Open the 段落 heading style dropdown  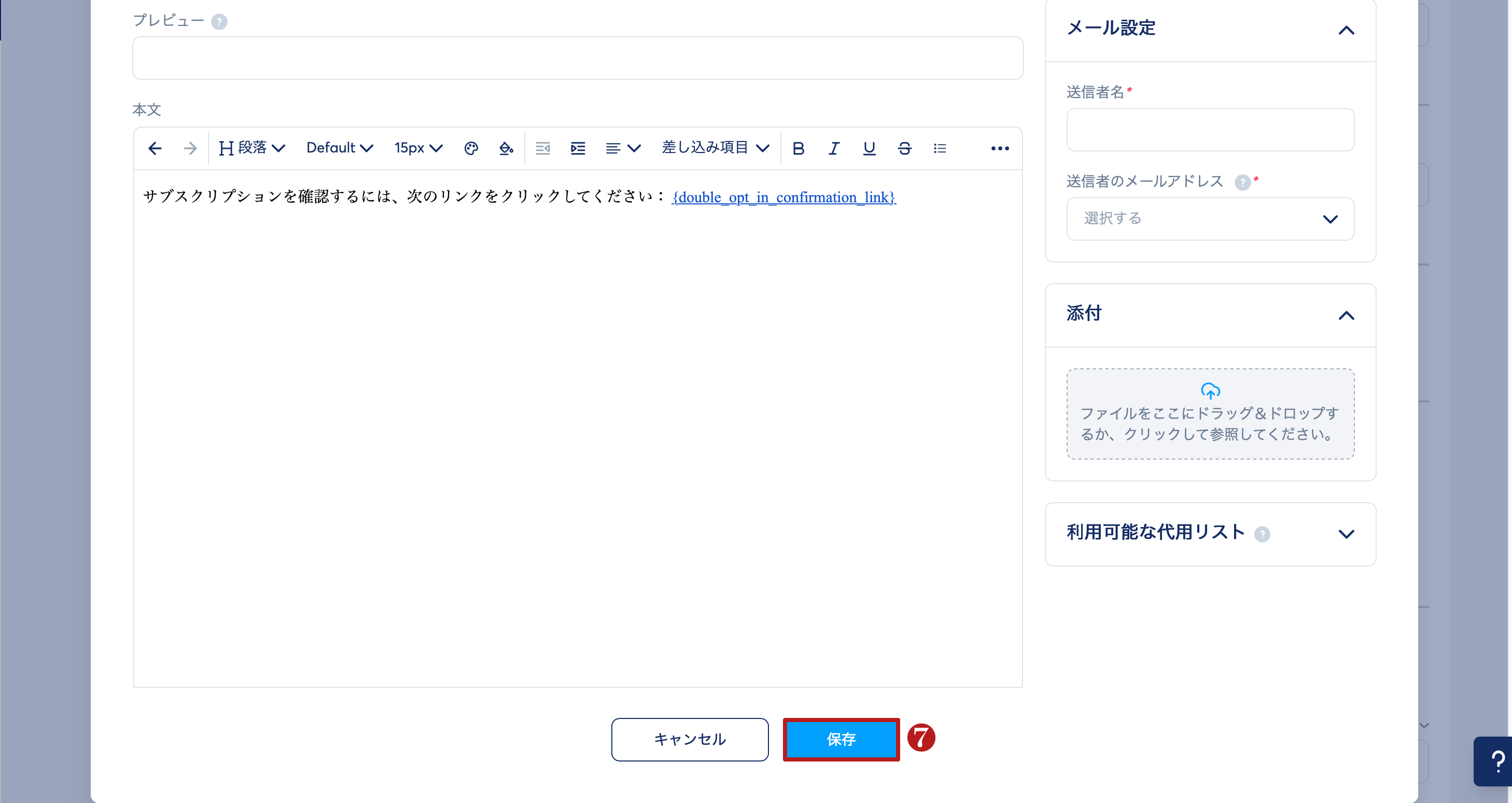coord(252,148)
